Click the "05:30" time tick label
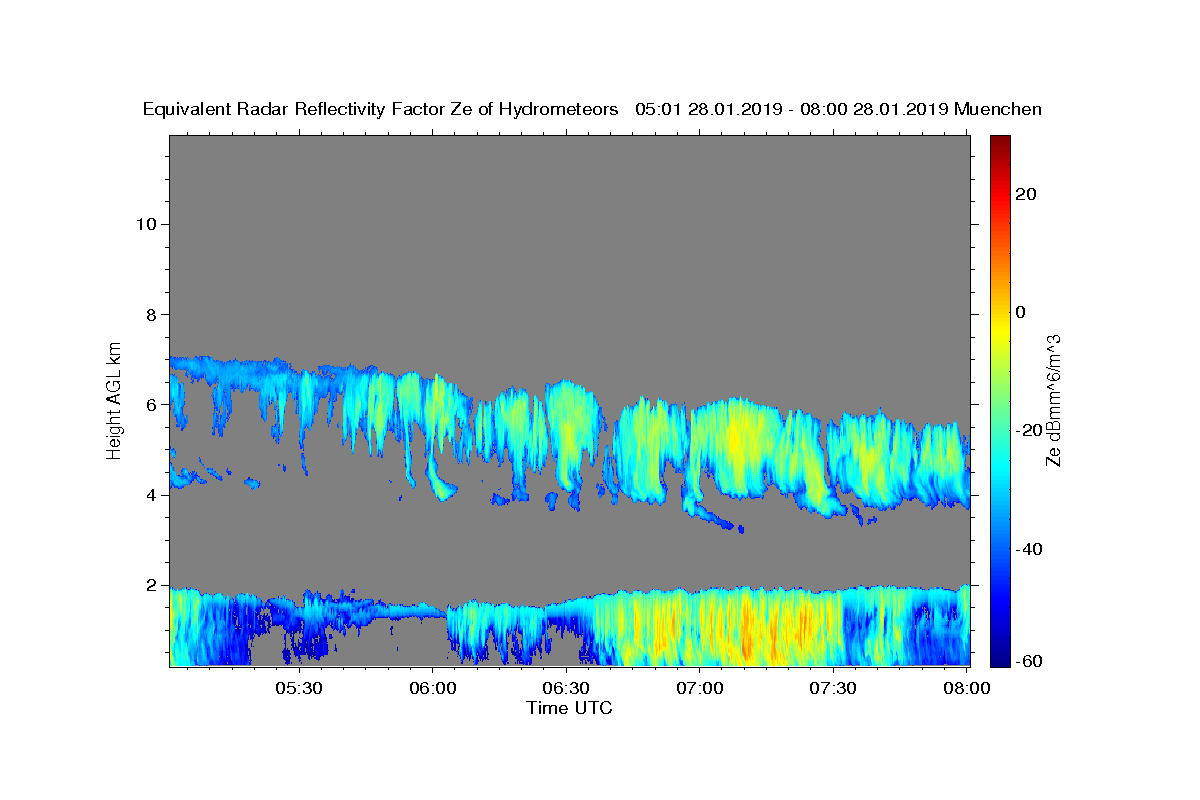This screenshot has width=1200, height=800. [299, 688]
